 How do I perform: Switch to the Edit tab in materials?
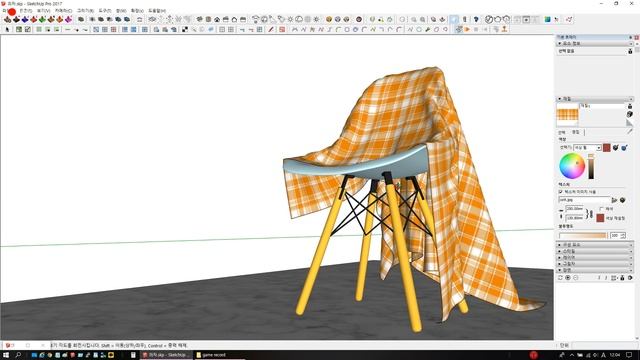point(576,132)
